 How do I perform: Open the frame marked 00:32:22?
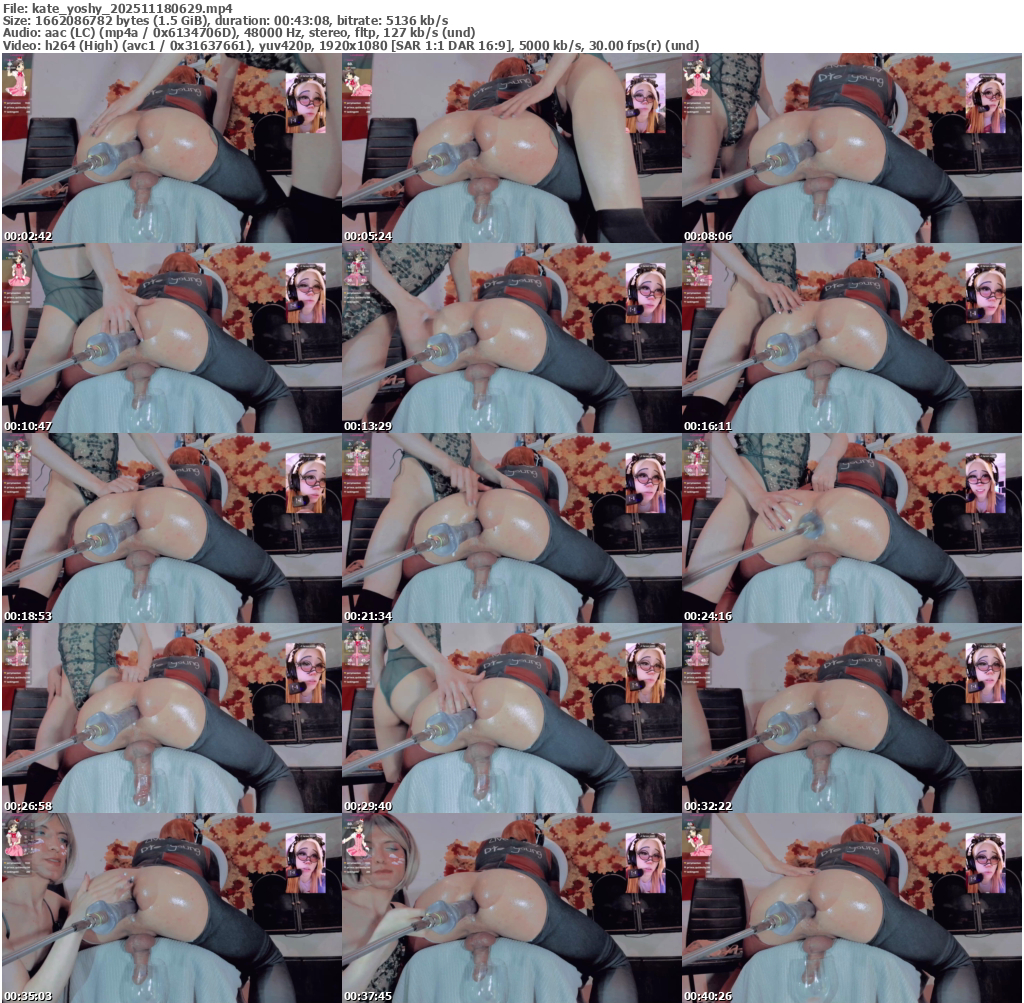[x=851, y=718]
